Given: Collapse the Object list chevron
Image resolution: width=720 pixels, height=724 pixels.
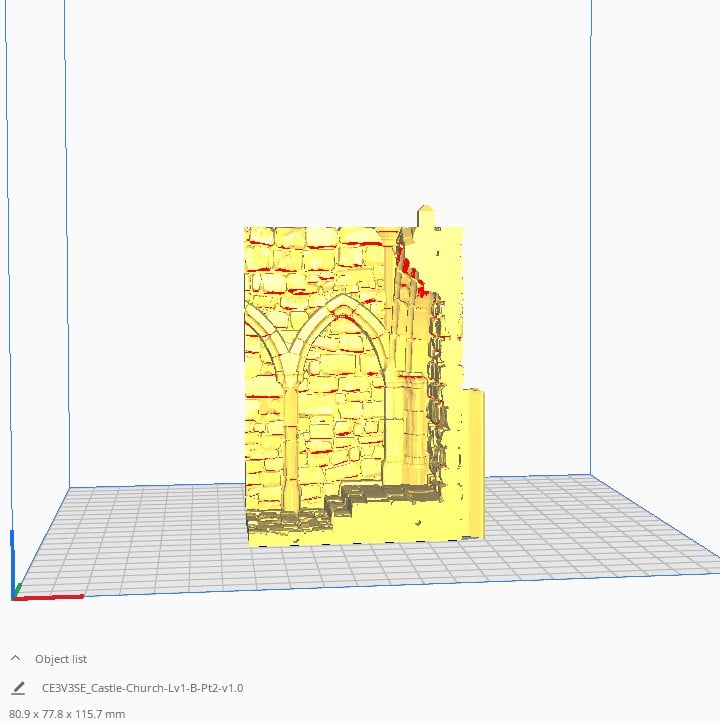Looking at the screenshot, I should pyautogui.click(x=15, y=658).
